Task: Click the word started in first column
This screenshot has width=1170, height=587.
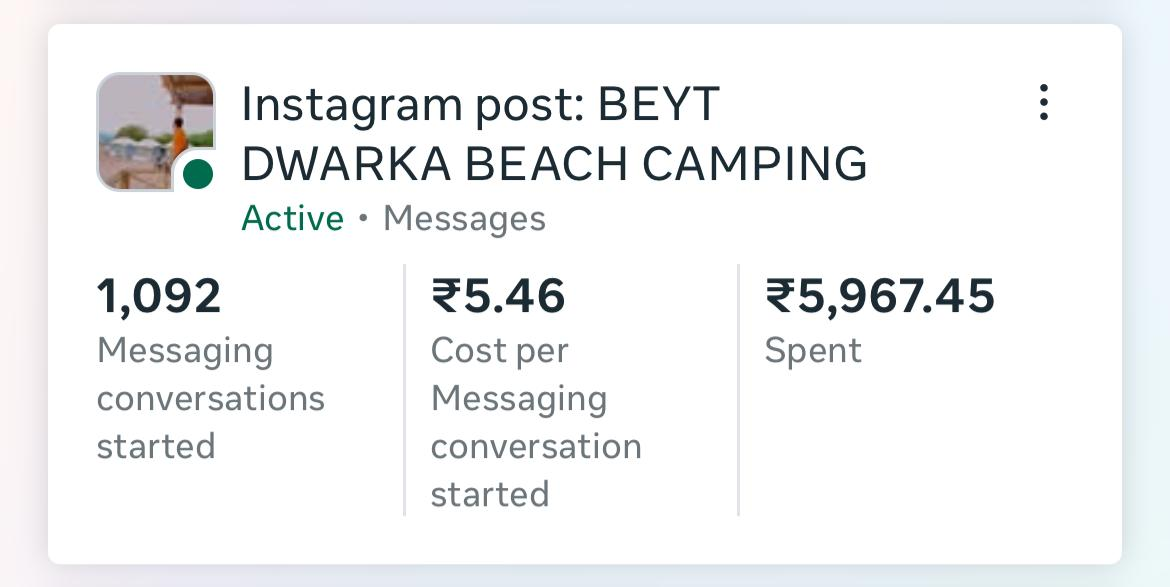Action: pyautogui.click(x=156, y=446)
